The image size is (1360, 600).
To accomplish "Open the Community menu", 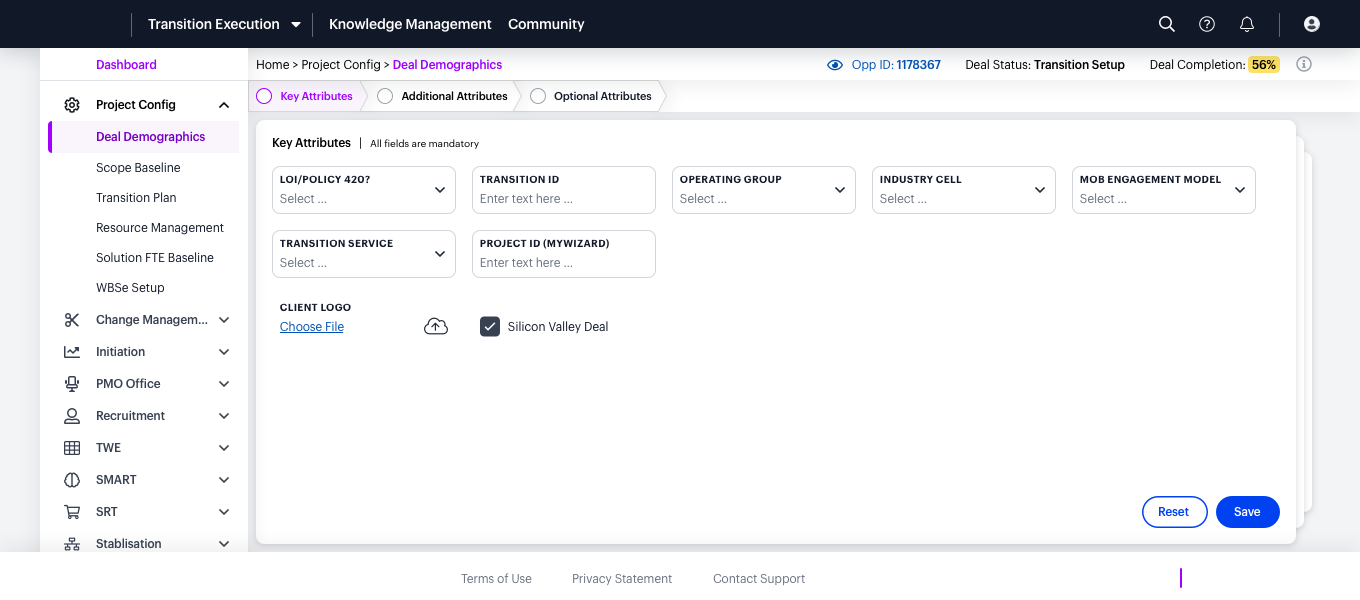I will tap(546, 24).
